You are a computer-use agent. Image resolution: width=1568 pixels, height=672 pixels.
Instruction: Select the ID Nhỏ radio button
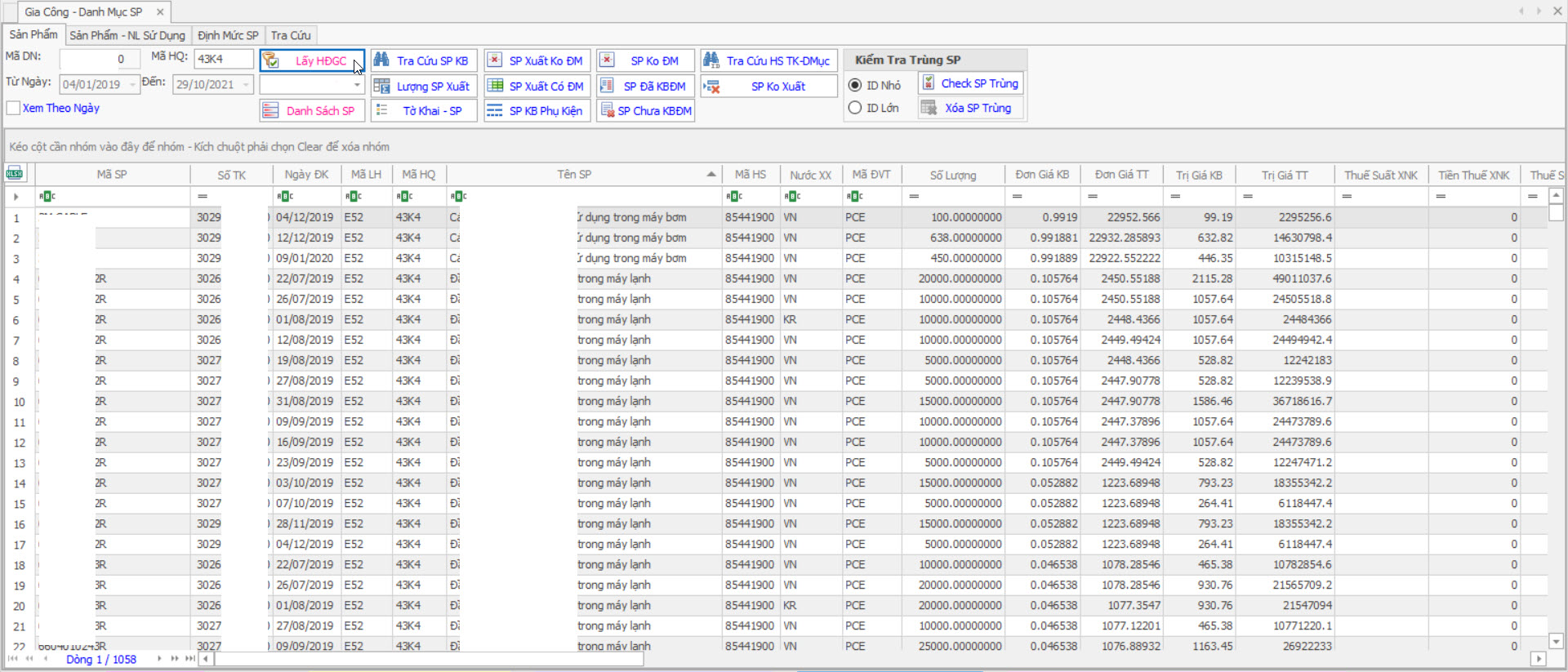(x=855, y=85)
